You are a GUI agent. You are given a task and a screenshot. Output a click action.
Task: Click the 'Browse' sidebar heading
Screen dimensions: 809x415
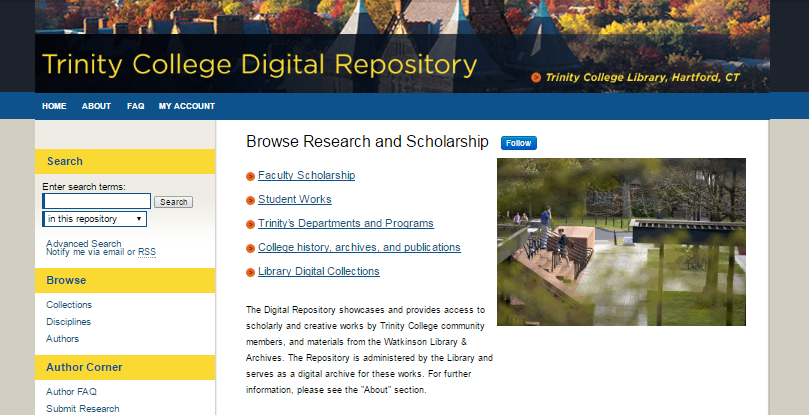click(66, 280)
